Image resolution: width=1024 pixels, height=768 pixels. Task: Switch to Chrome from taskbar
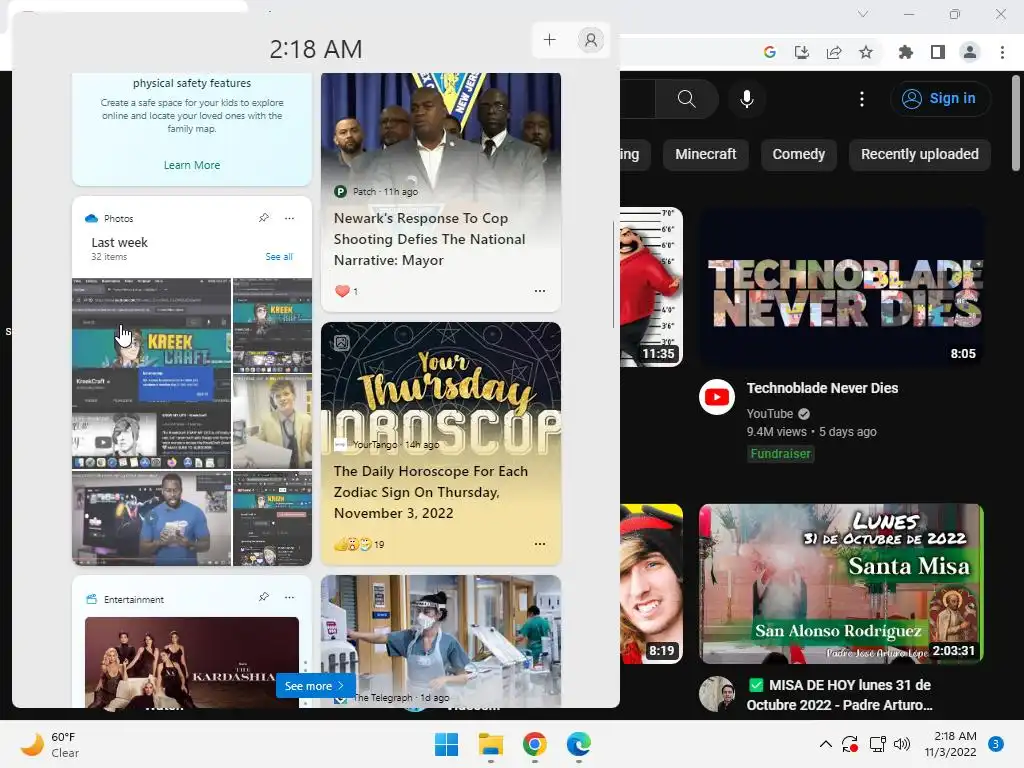[535, 744]
